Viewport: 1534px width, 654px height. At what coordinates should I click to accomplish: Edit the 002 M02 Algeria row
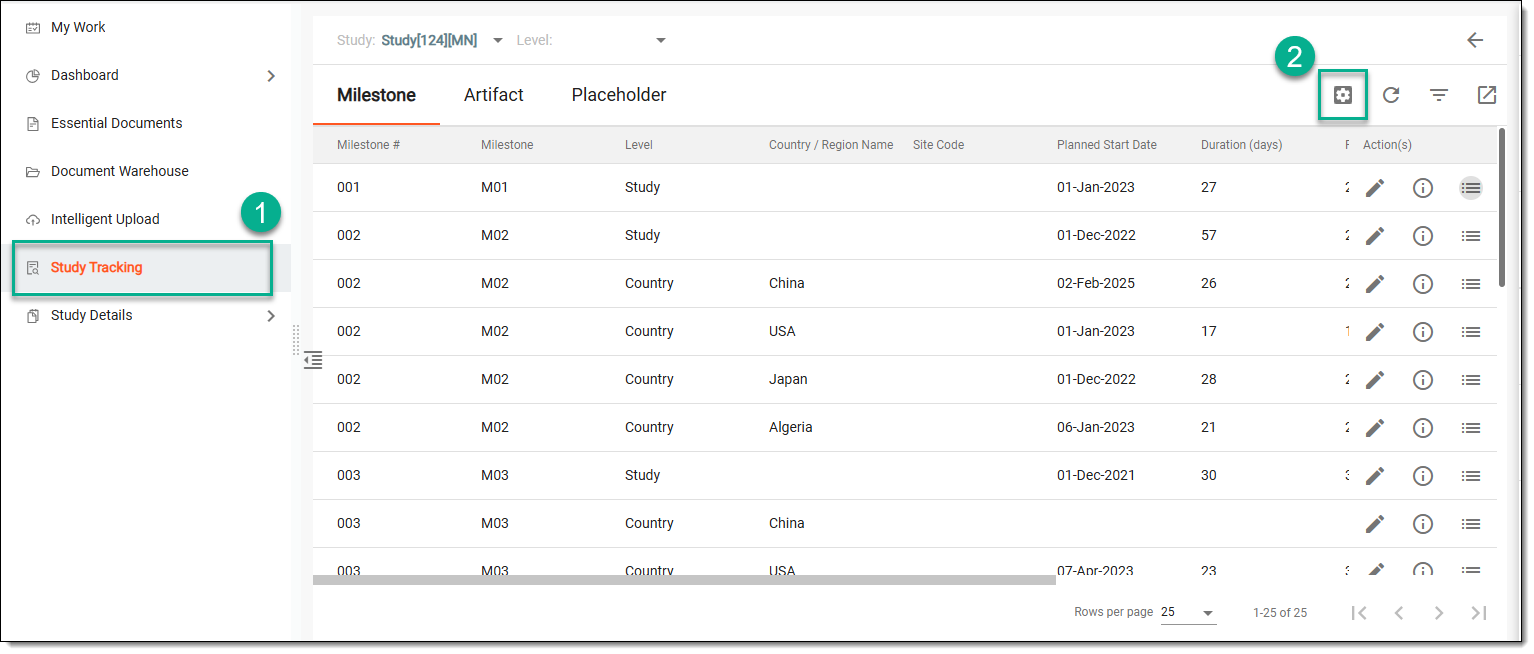[x=1375, y=428]
